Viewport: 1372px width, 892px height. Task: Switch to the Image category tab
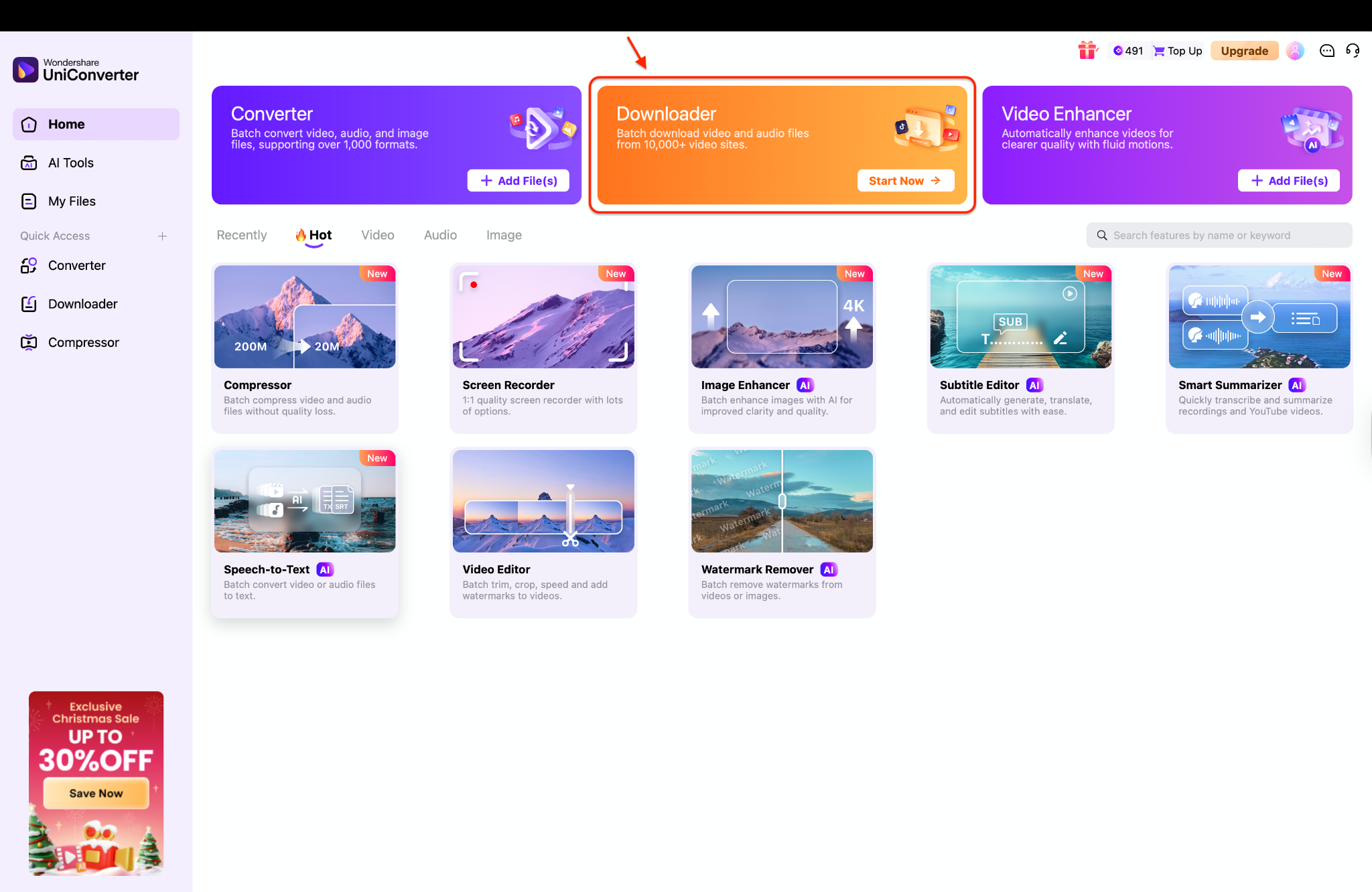503,235
